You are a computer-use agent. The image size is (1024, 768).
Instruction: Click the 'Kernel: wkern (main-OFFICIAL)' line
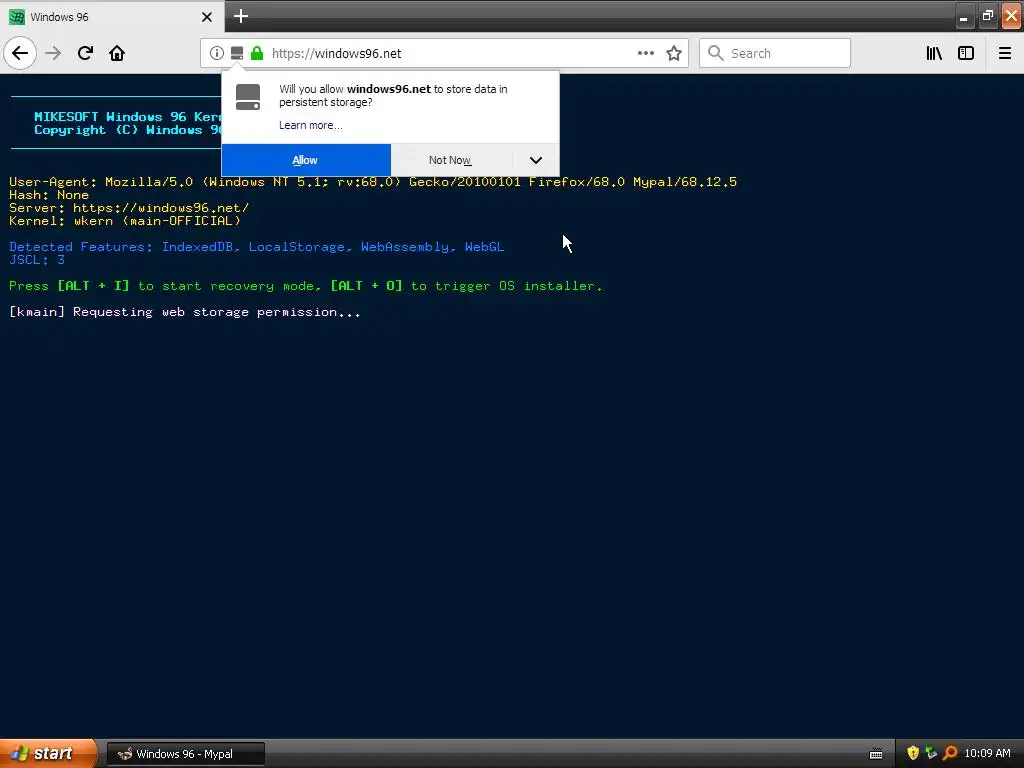point(125,221)
